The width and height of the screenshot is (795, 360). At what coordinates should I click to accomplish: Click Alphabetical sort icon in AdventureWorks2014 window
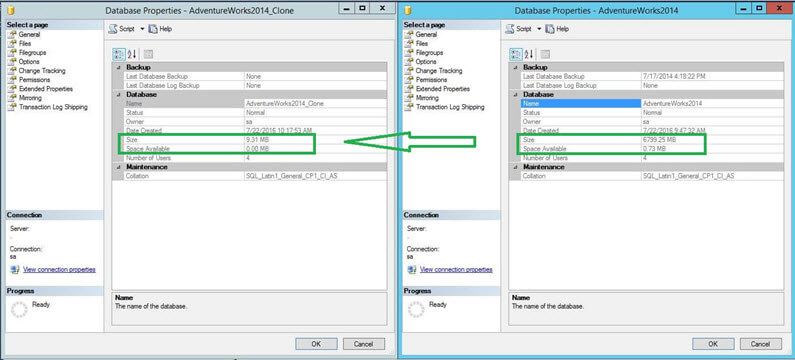pos(529,54)
